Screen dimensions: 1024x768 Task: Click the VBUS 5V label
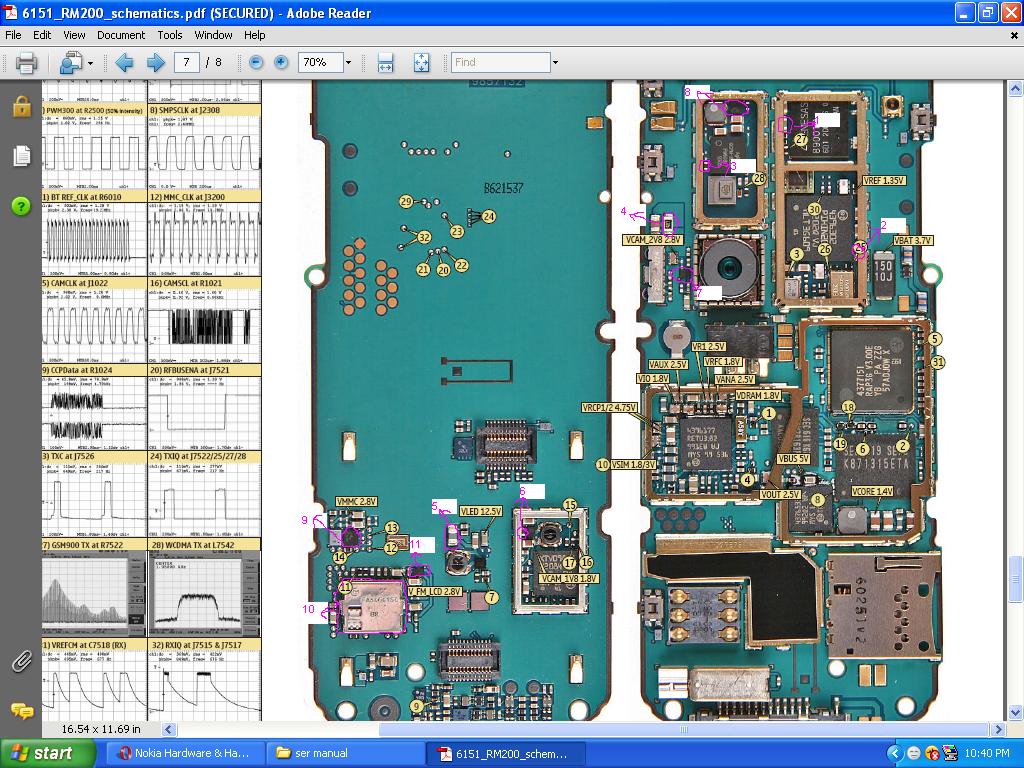(x=793, y=459)
